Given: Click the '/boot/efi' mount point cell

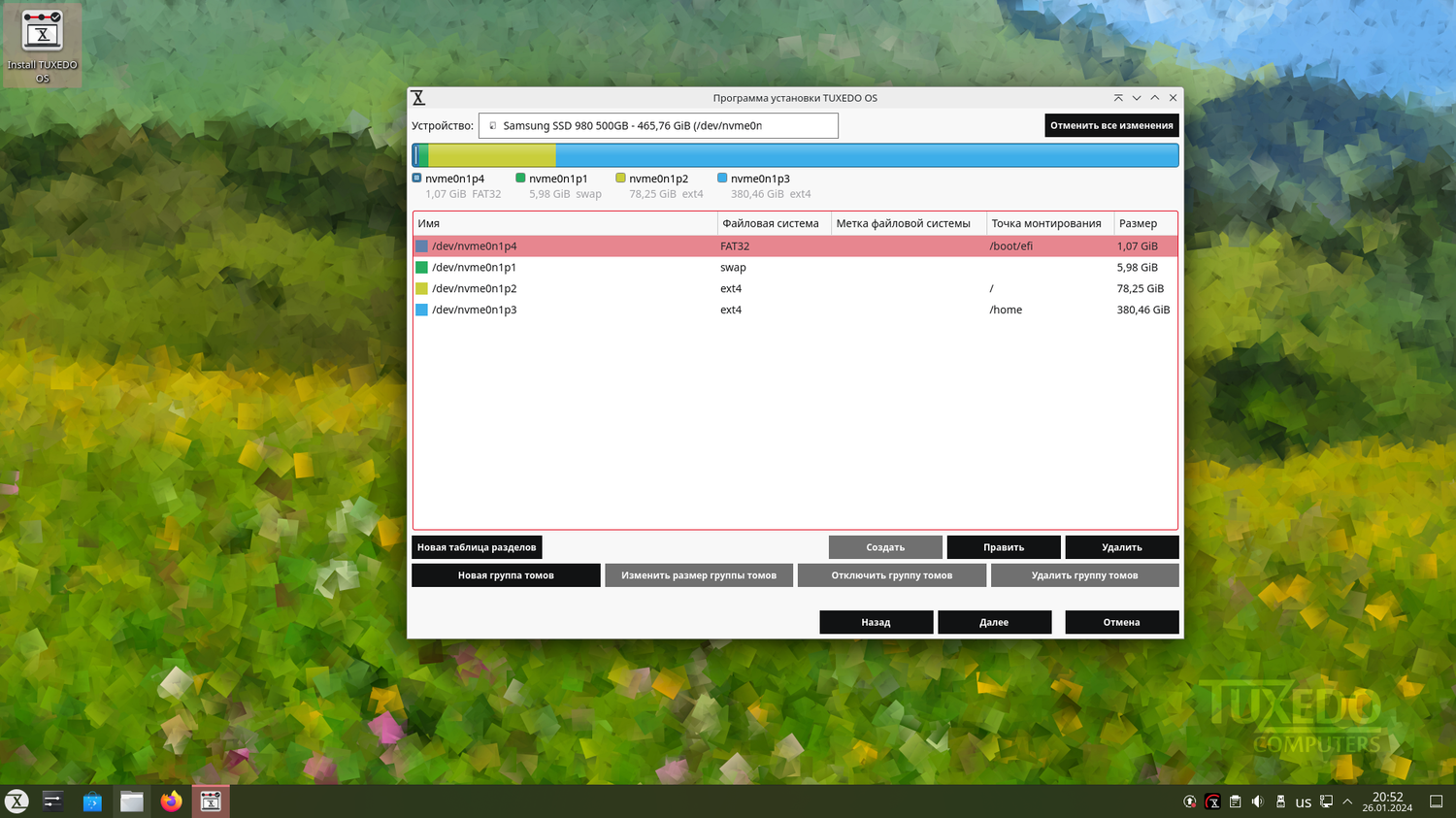Looking at the screenshot, I should coord(1010,246).
